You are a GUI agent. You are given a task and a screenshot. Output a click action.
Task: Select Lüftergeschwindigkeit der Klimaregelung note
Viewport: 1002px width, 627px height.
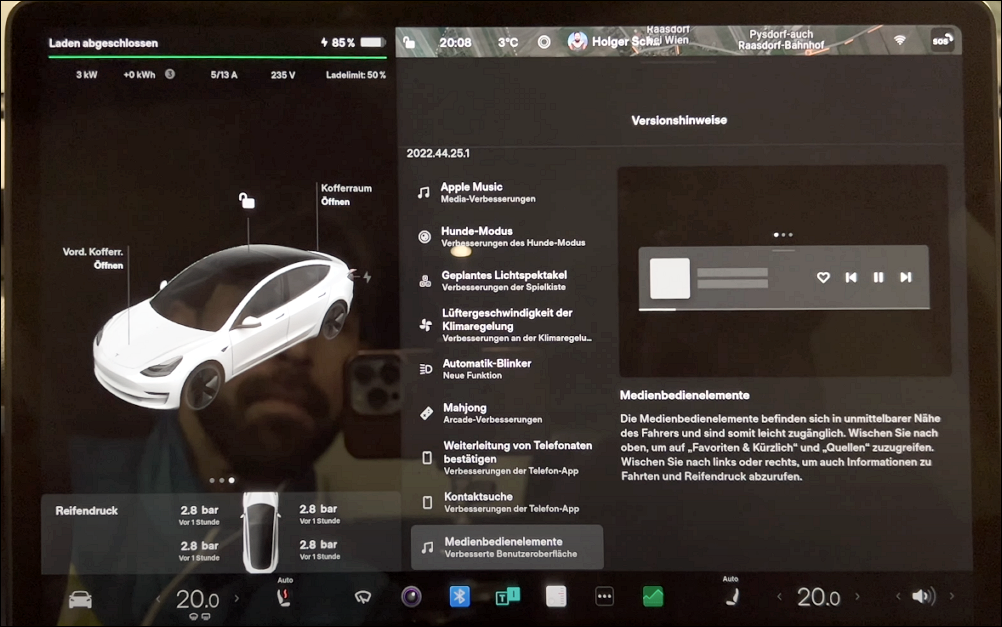click(x=506, y=325)
